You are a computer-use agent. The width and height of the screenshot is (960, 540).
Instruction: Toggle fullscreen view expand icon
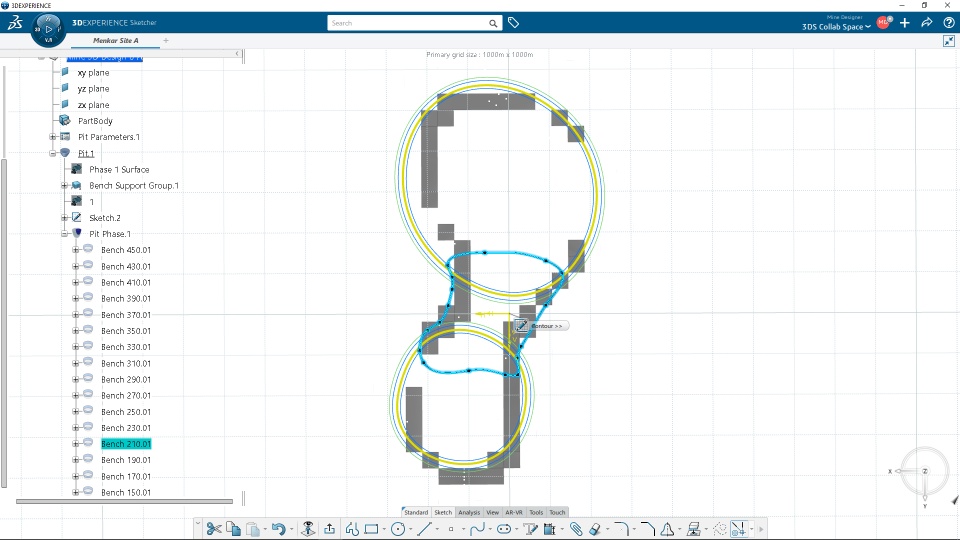pos(949,41)
